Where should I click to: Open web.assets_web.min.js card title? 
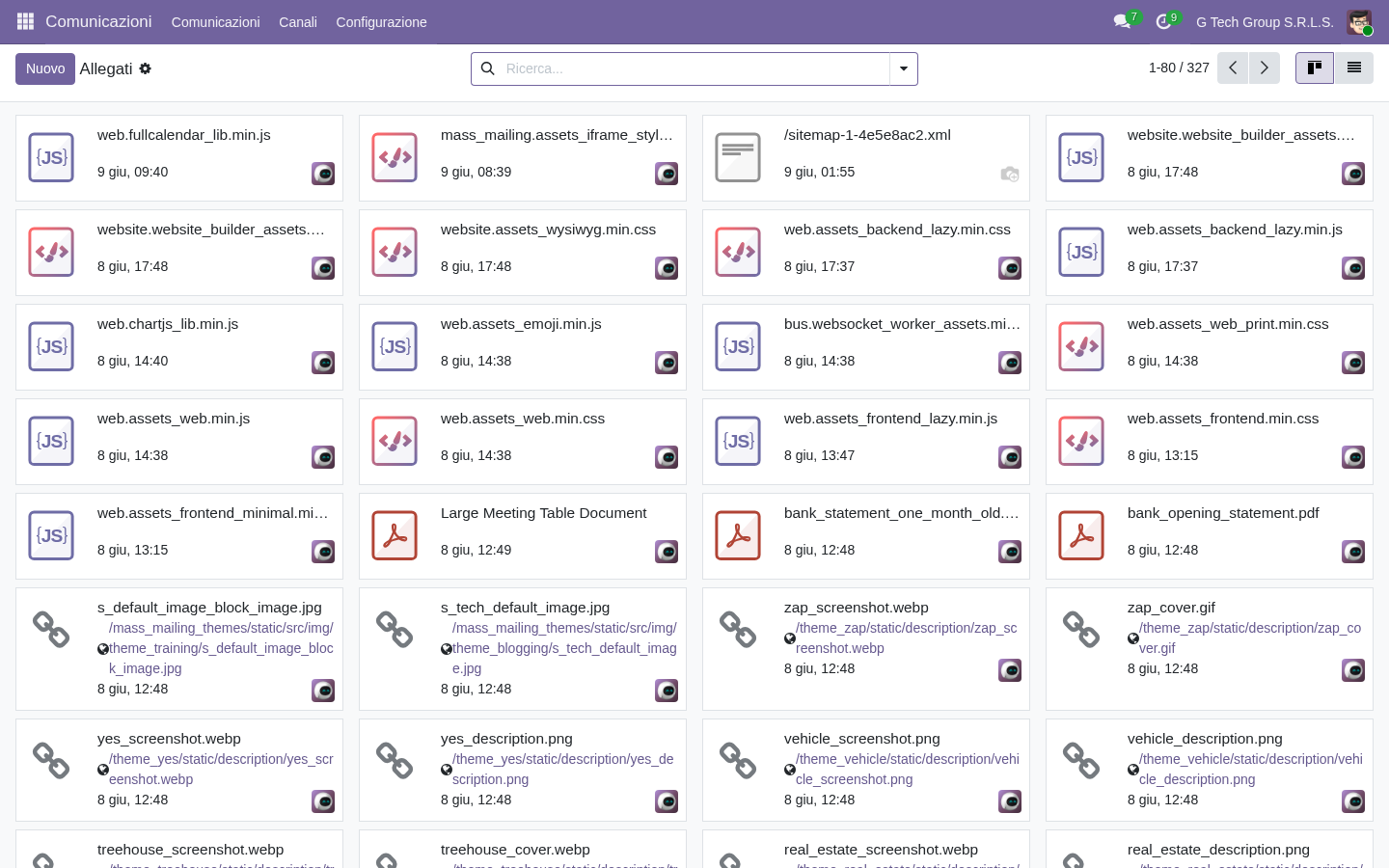click(174, 419)
